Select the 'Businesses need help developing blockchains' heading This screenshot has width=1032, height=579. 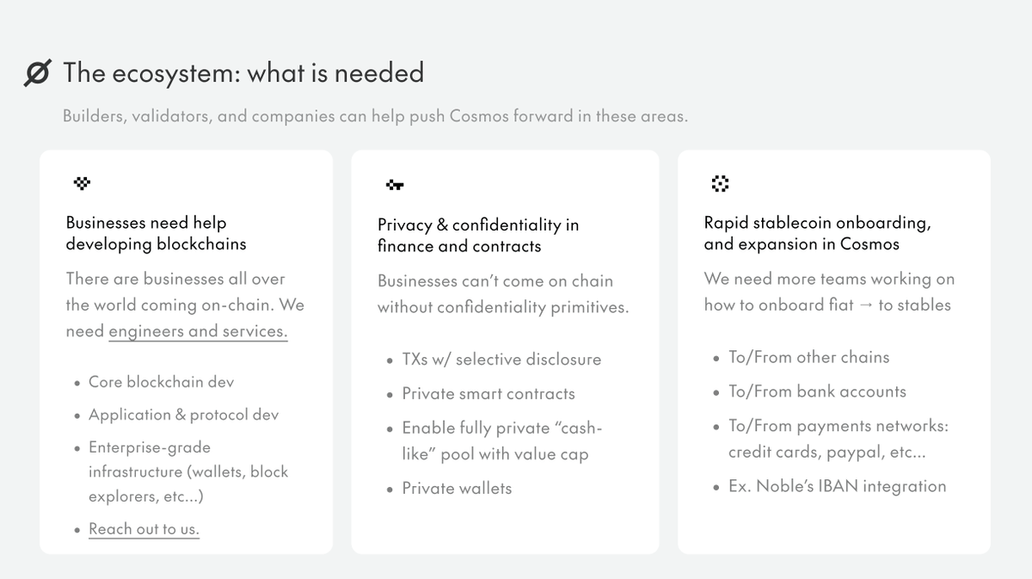coord(156,233)
